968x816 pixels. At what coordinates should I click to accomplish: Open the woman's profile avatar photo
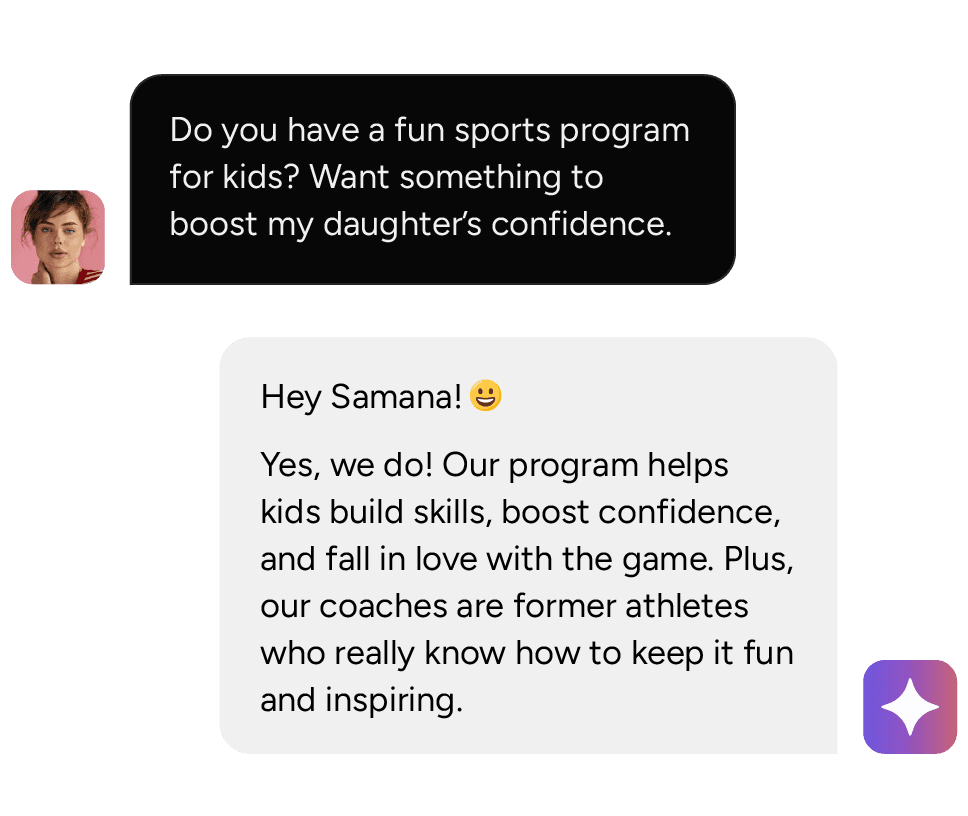[x=58, y=238]
